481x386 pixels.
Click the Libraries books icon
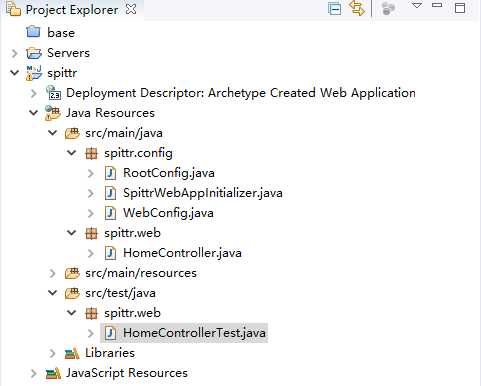point(72,353)
